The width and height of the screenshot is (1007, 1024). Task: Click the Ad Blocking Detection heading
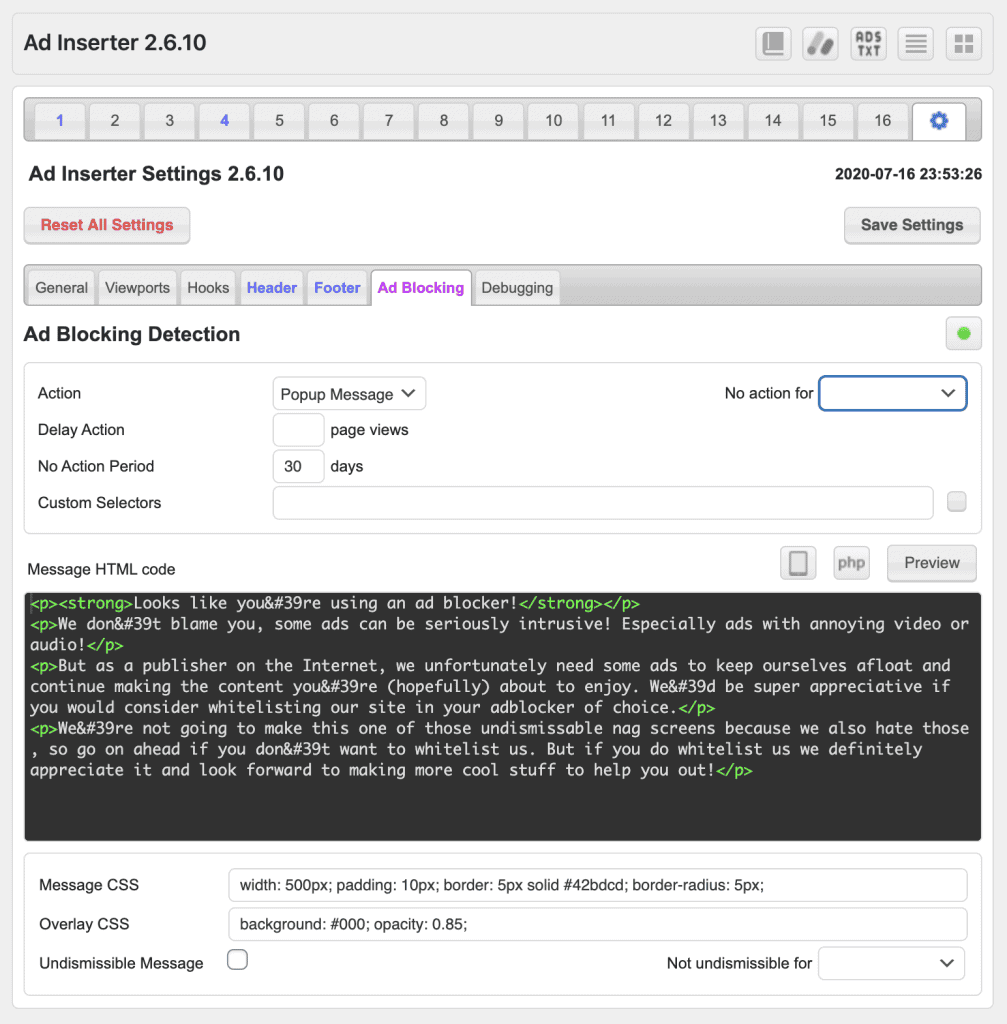coord(132,334)
